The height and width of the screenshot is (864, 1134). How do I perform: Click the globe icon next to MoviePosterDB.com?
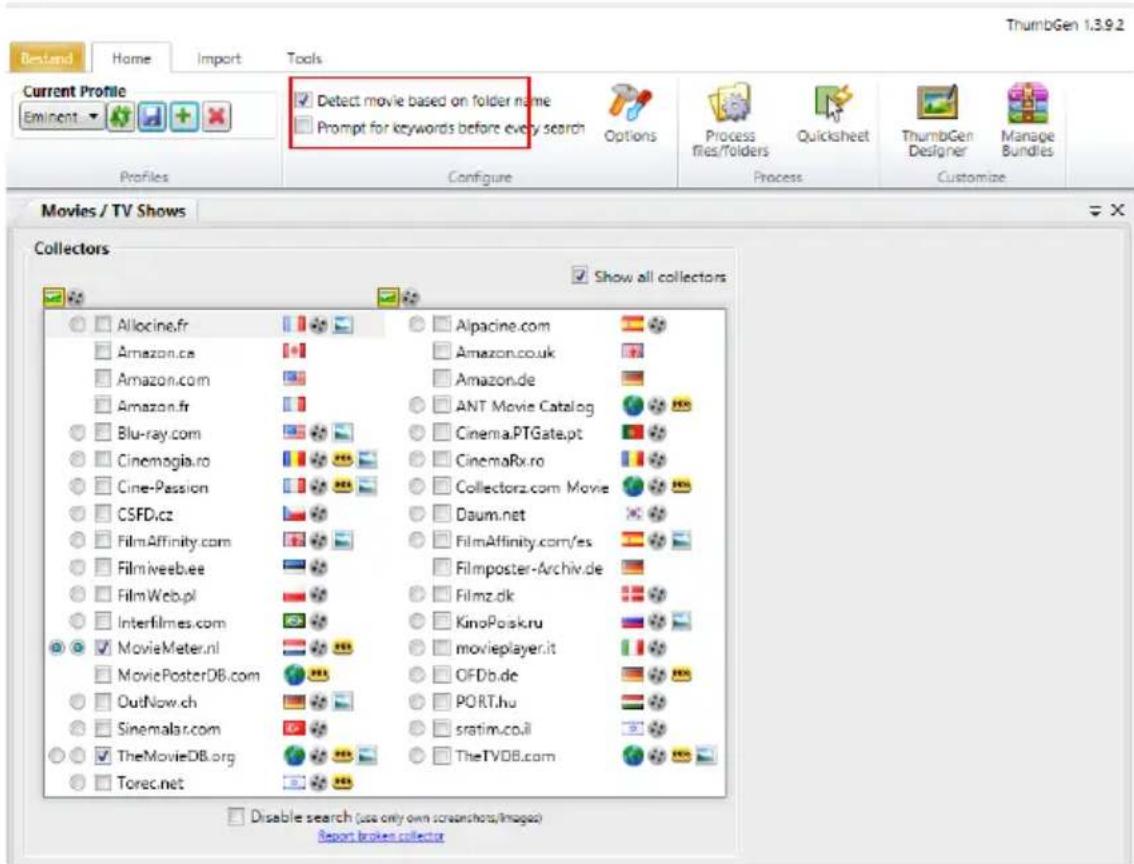(294, 675)
